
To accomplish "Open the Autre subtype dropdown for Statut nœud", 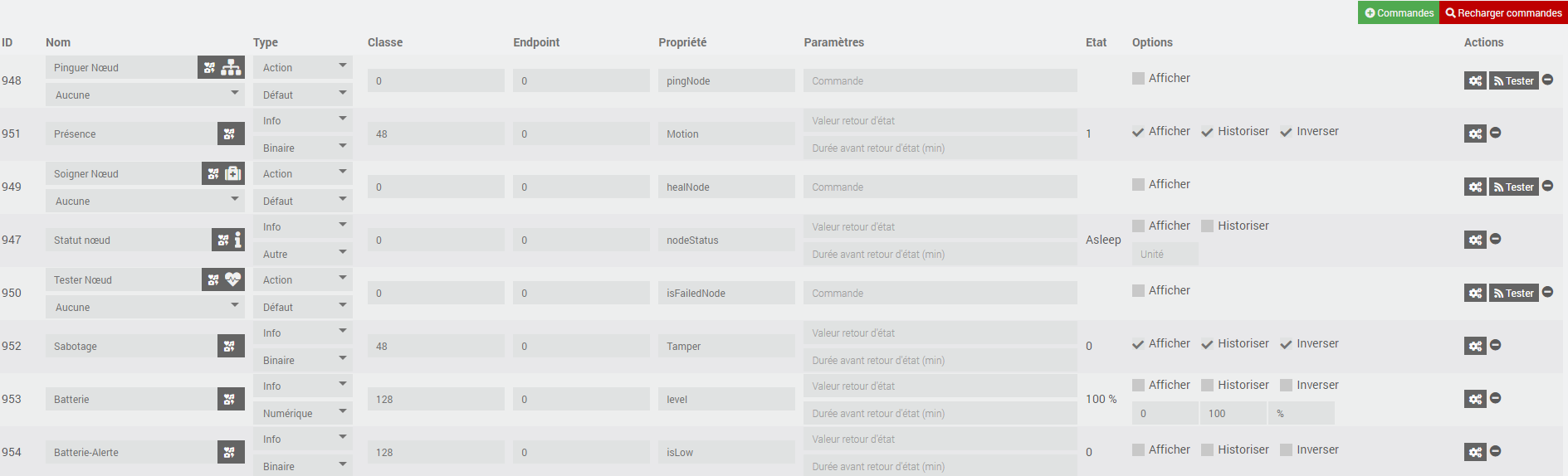I will [303, 254].
